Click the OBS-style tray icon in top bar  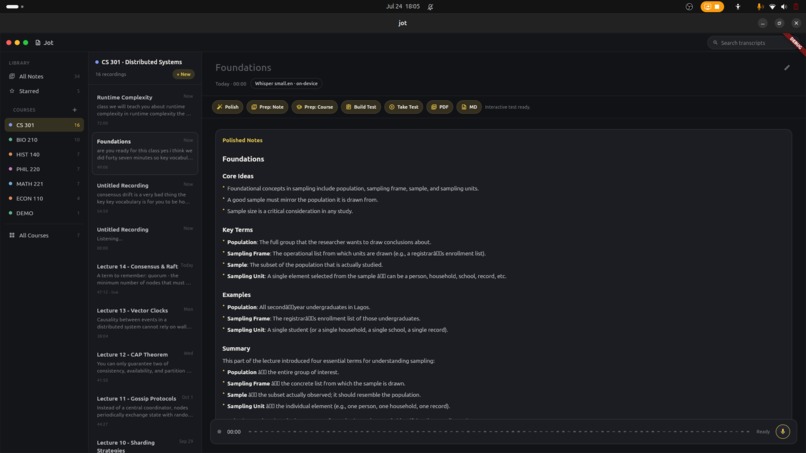click(689, 7)
